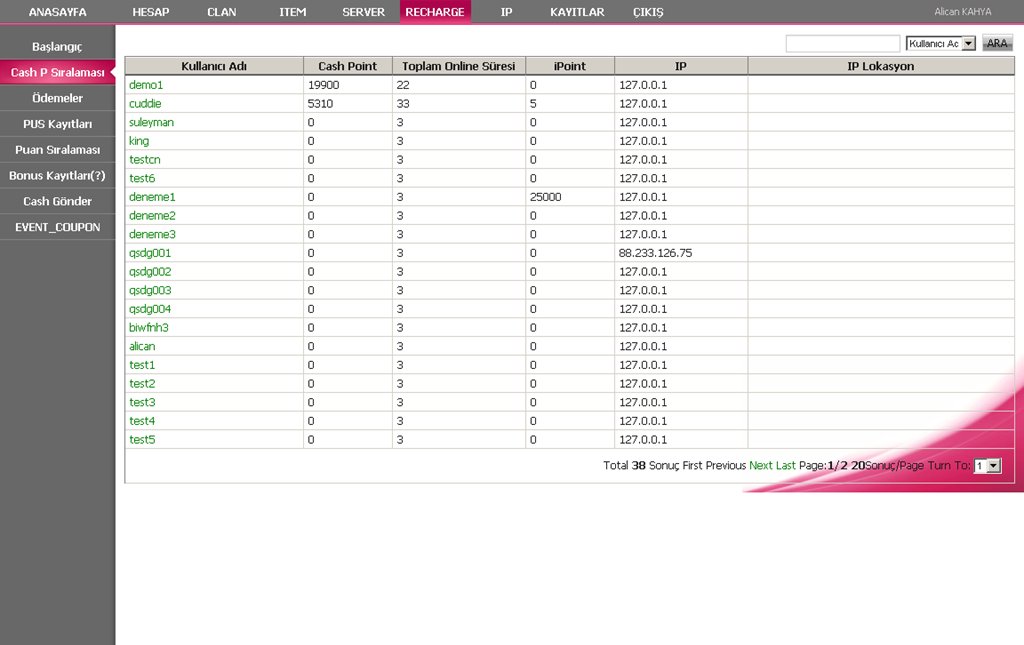Viewport: 1024px width, 645px height.
Task: Go to the SERVER menu
Action: point(363,12)
